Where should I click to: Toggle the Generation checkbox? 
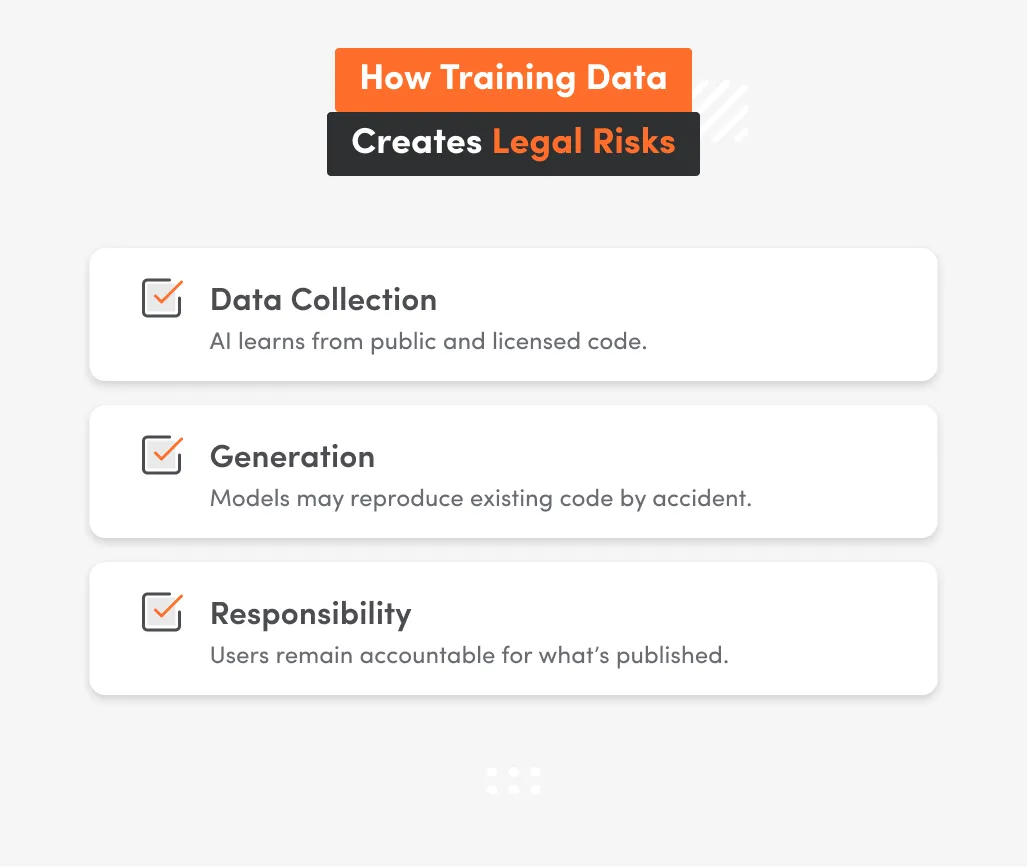(x=161, y=456)
